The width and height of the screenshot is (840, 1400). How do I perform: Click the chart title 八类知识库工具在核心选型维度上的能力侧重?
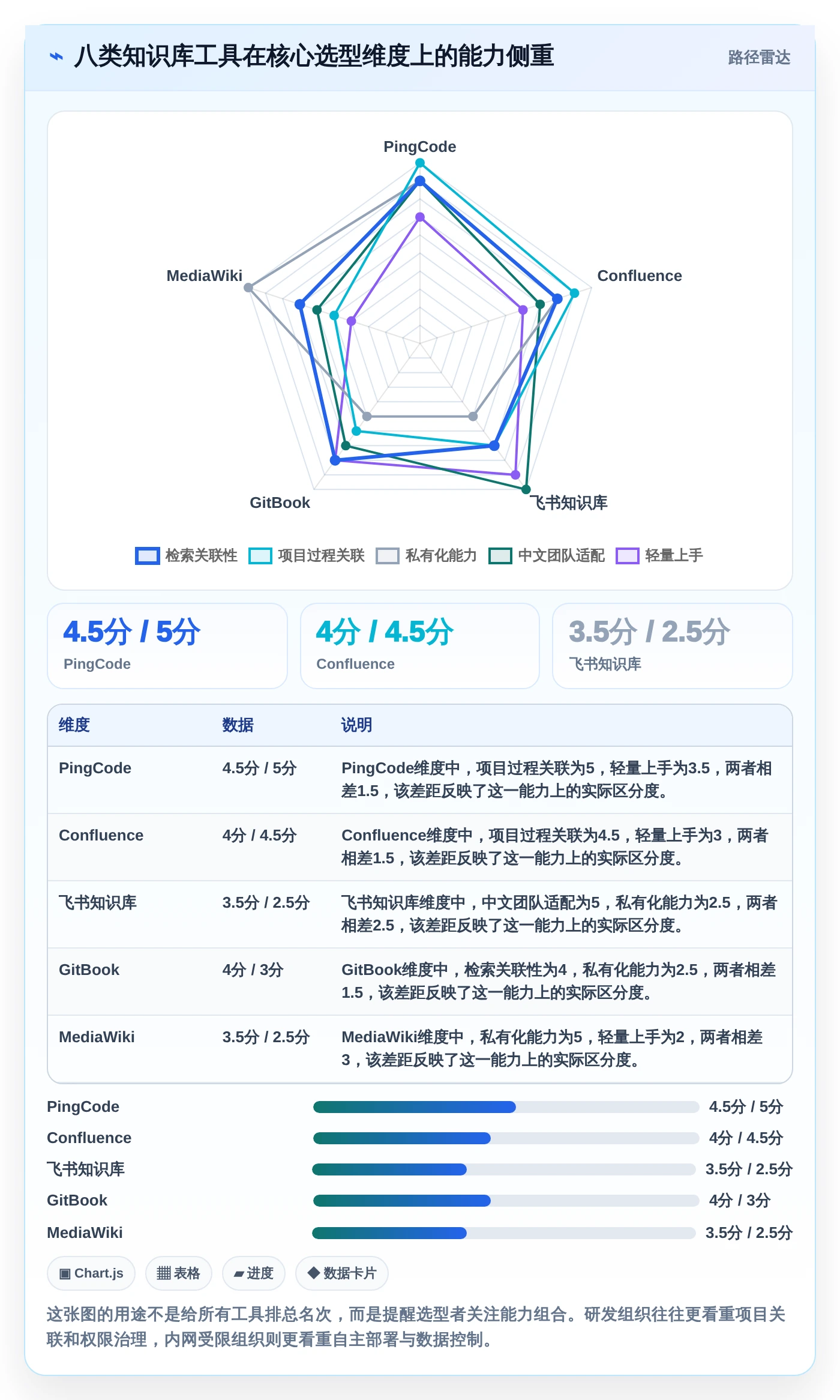(x=314, y=56)
